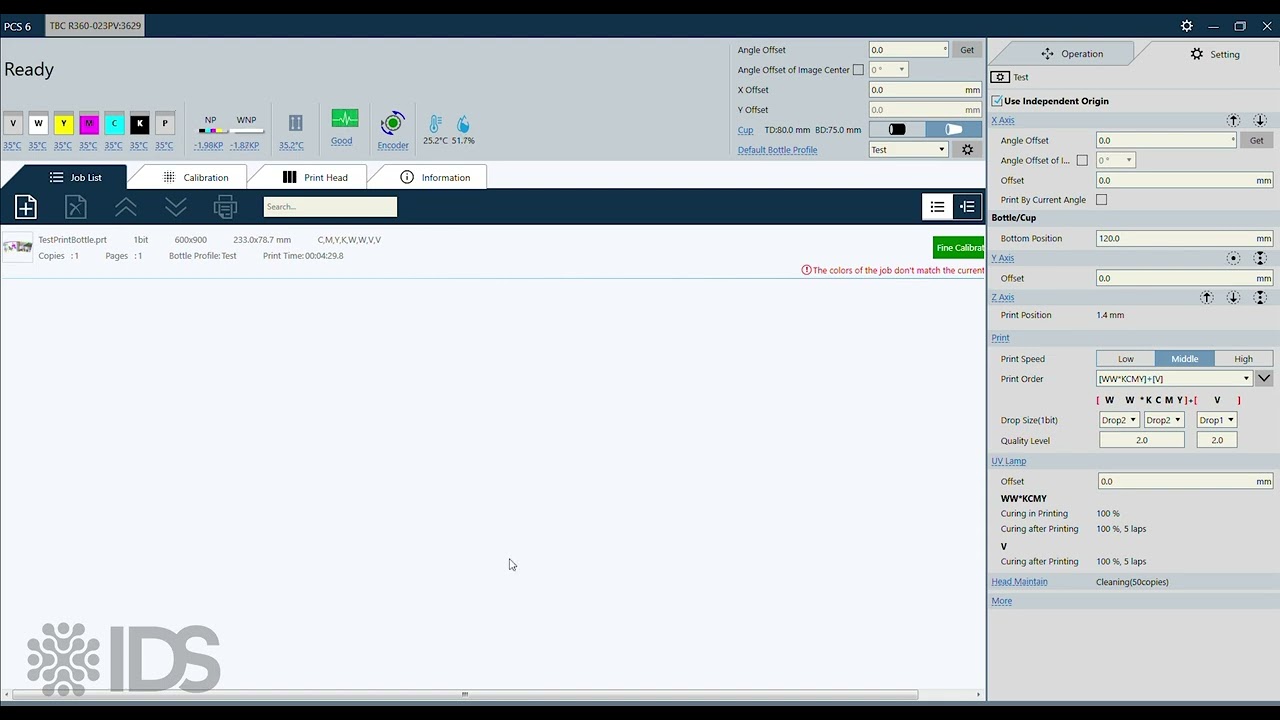Switch to Calibration tab
This screenshot has height=720, width=1280.
(196, 177)
